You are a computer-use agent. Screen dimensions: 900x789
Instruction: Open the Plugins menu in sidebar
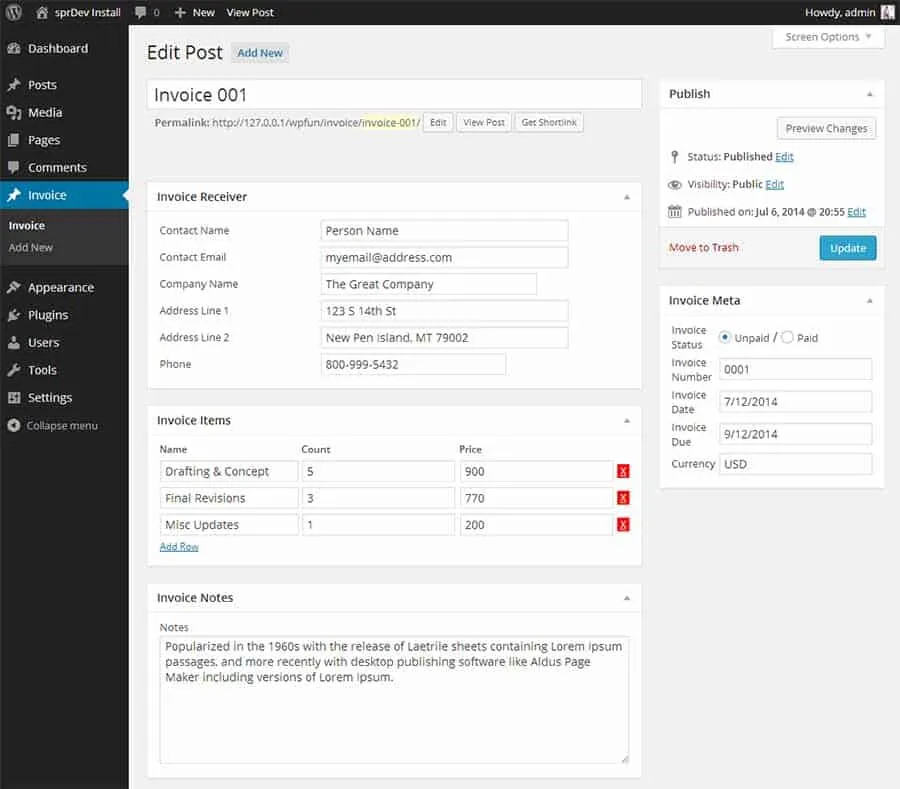coord(48,315)
